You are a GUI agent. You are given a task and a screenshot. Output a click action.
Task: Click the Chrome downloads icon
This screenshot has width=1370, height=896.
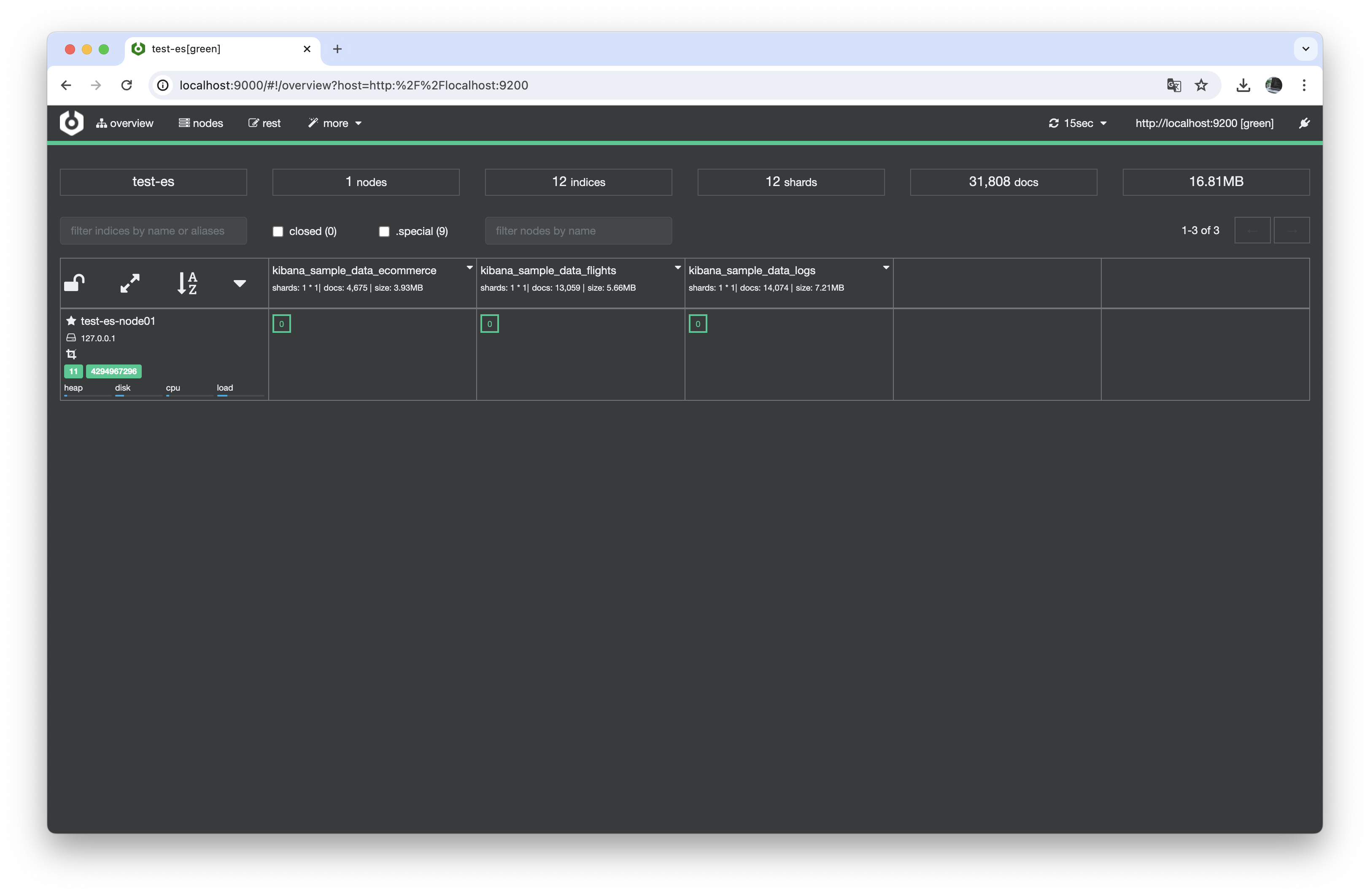tap(1243, 85)
